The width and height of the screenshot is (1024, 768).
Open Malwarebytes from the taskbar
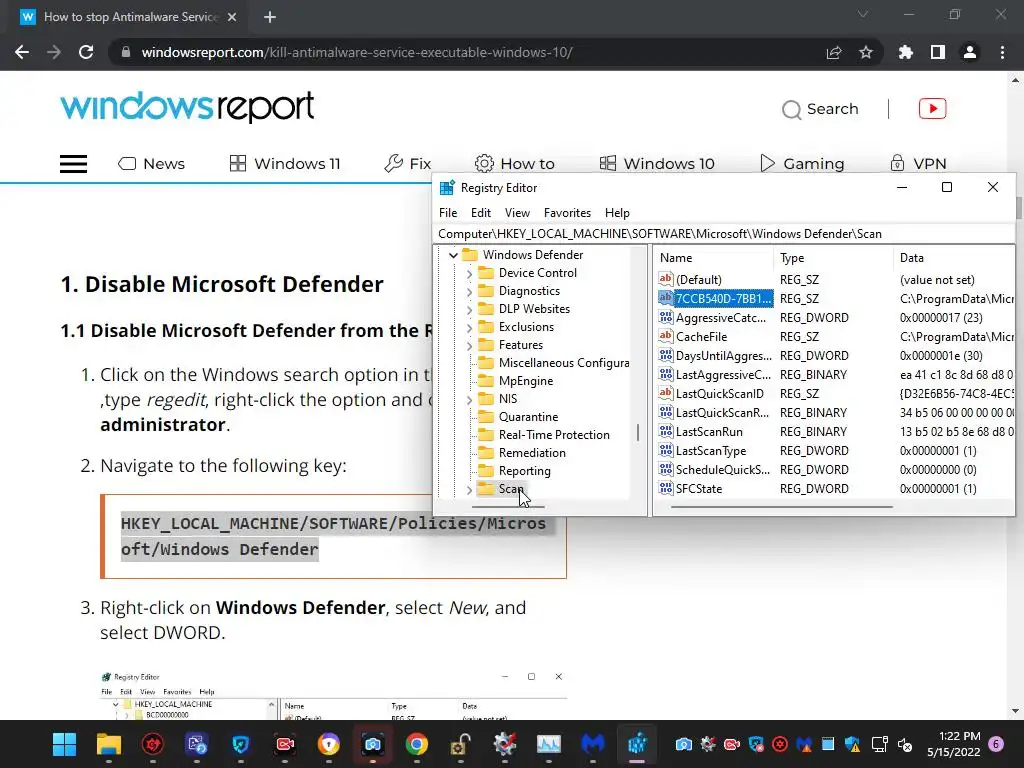pyautogui.click(x=592, y=744)
